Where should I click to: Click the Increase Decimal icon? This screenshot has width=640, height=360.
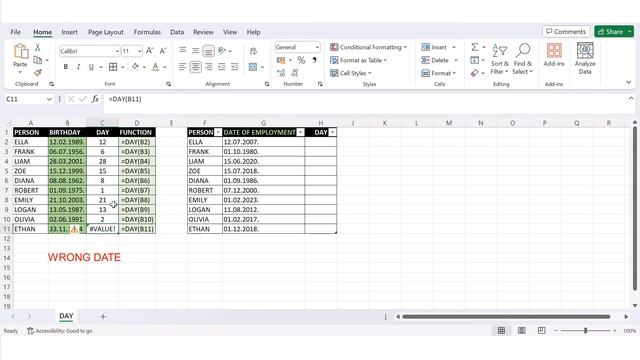(x=281, y=73)
